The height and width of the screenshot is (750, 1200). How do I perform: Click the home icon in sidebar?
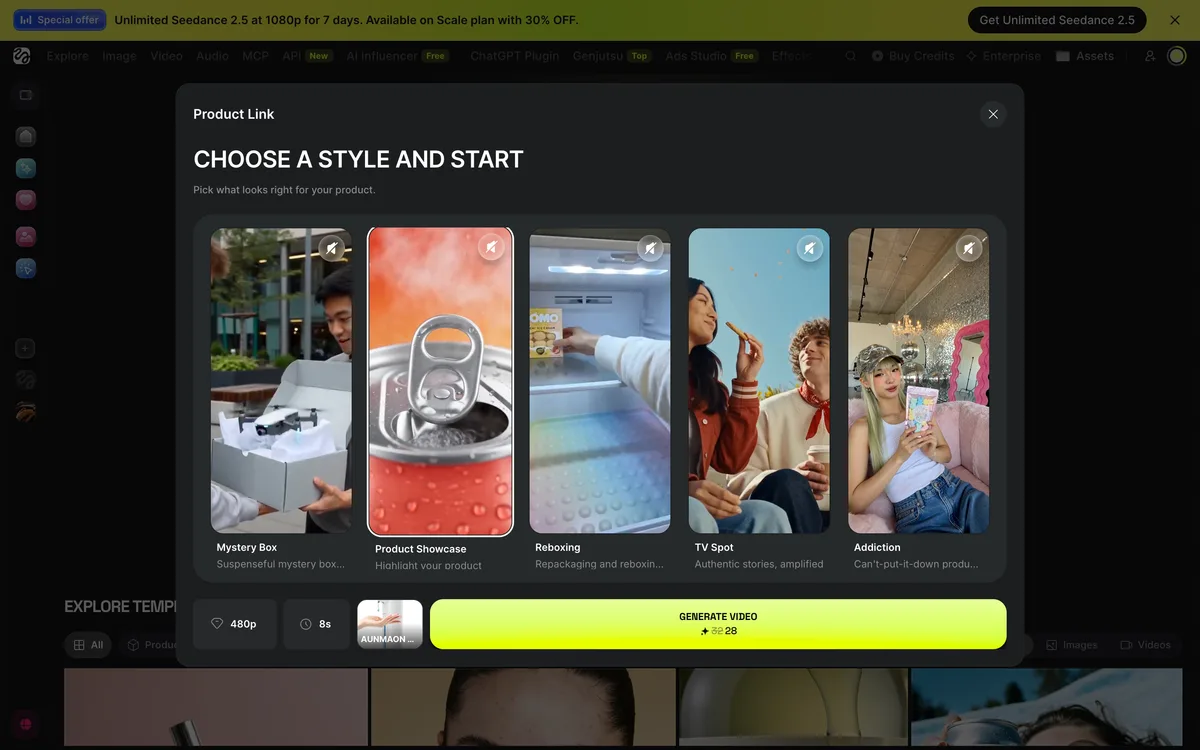coord(26,136)
